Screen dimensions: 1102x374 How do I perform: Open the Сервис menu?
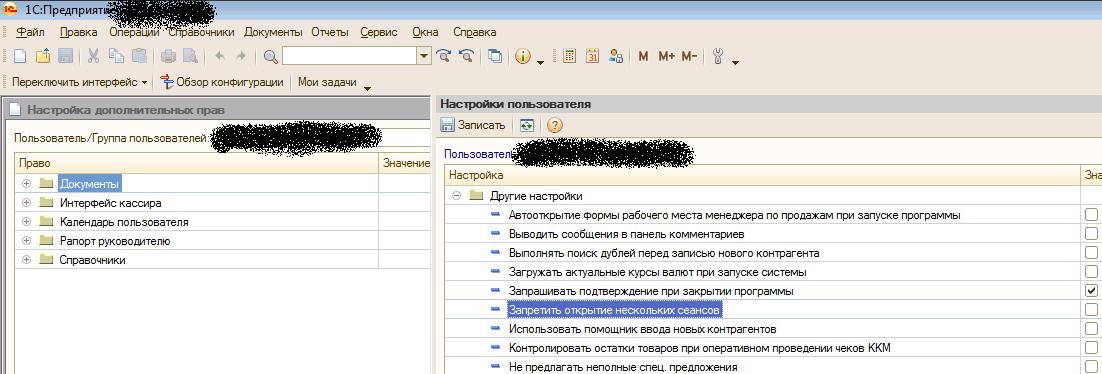[379, 32]
